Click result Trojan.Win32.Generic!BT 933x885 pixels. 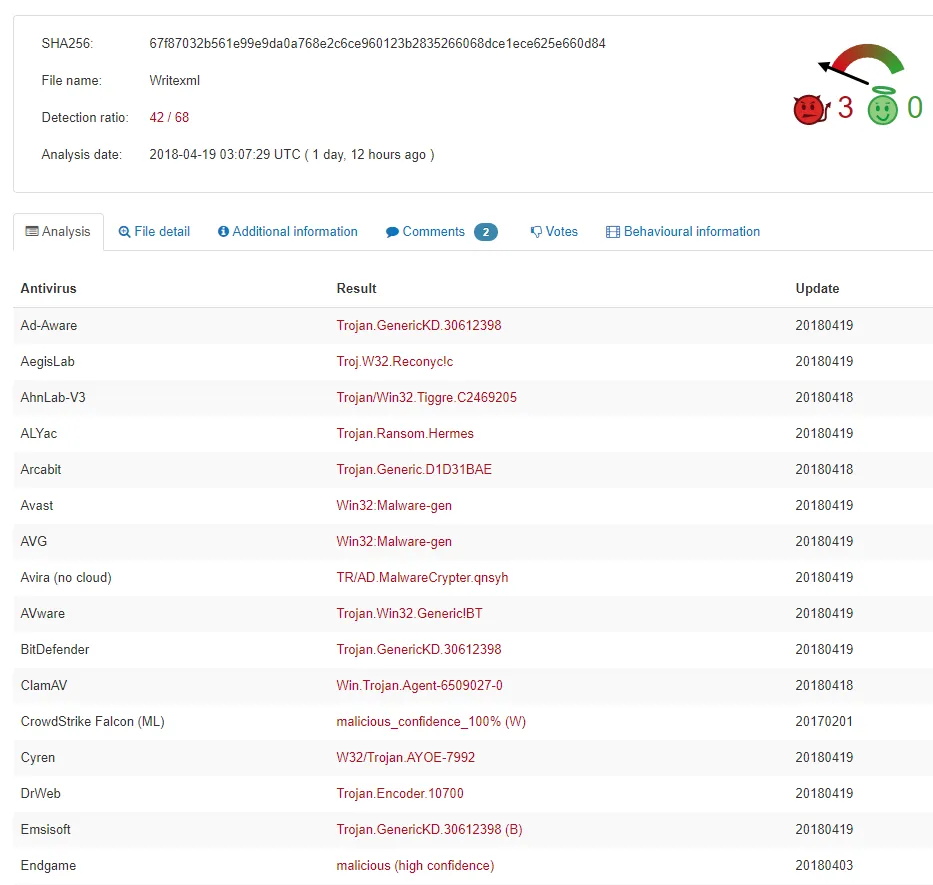[x=409, y=614]
